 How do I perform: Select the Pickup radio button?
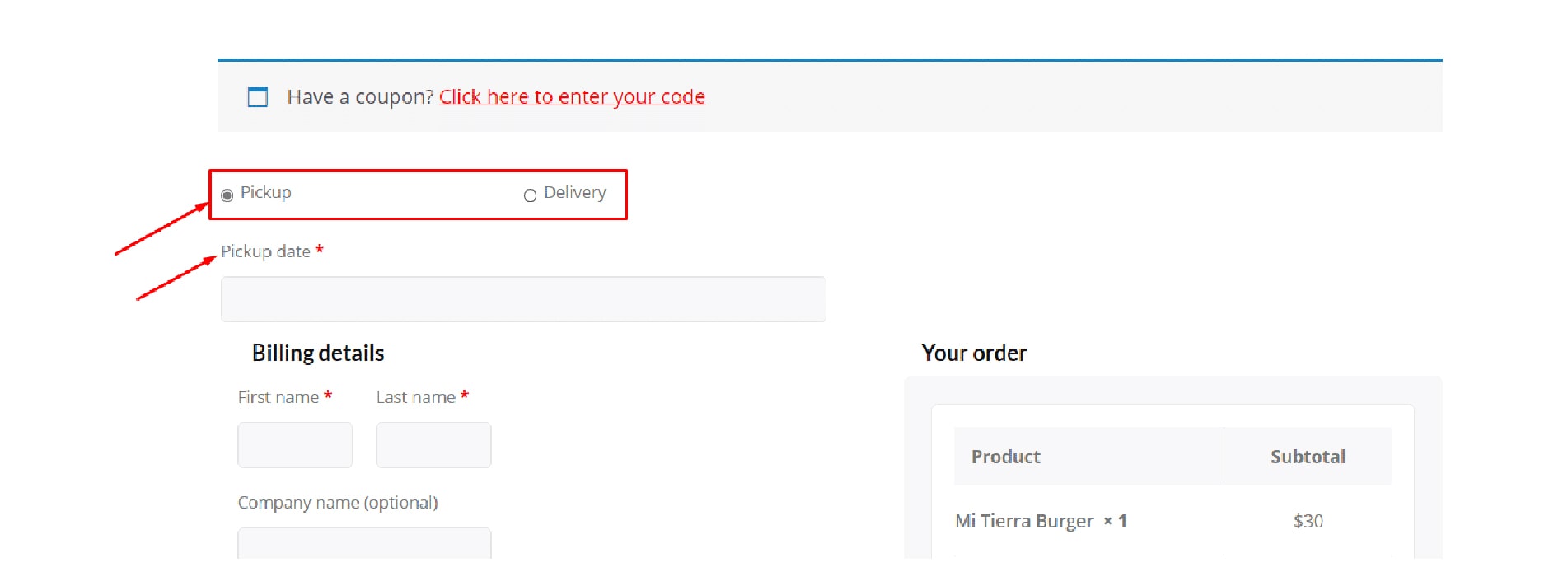(227, 195)
